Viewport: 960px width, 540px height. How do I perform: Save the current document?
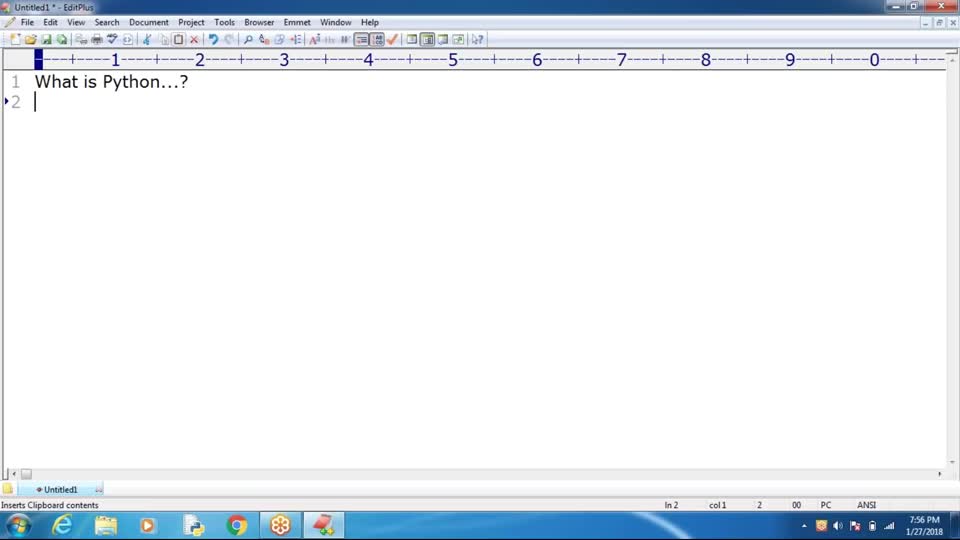(47, 40)
